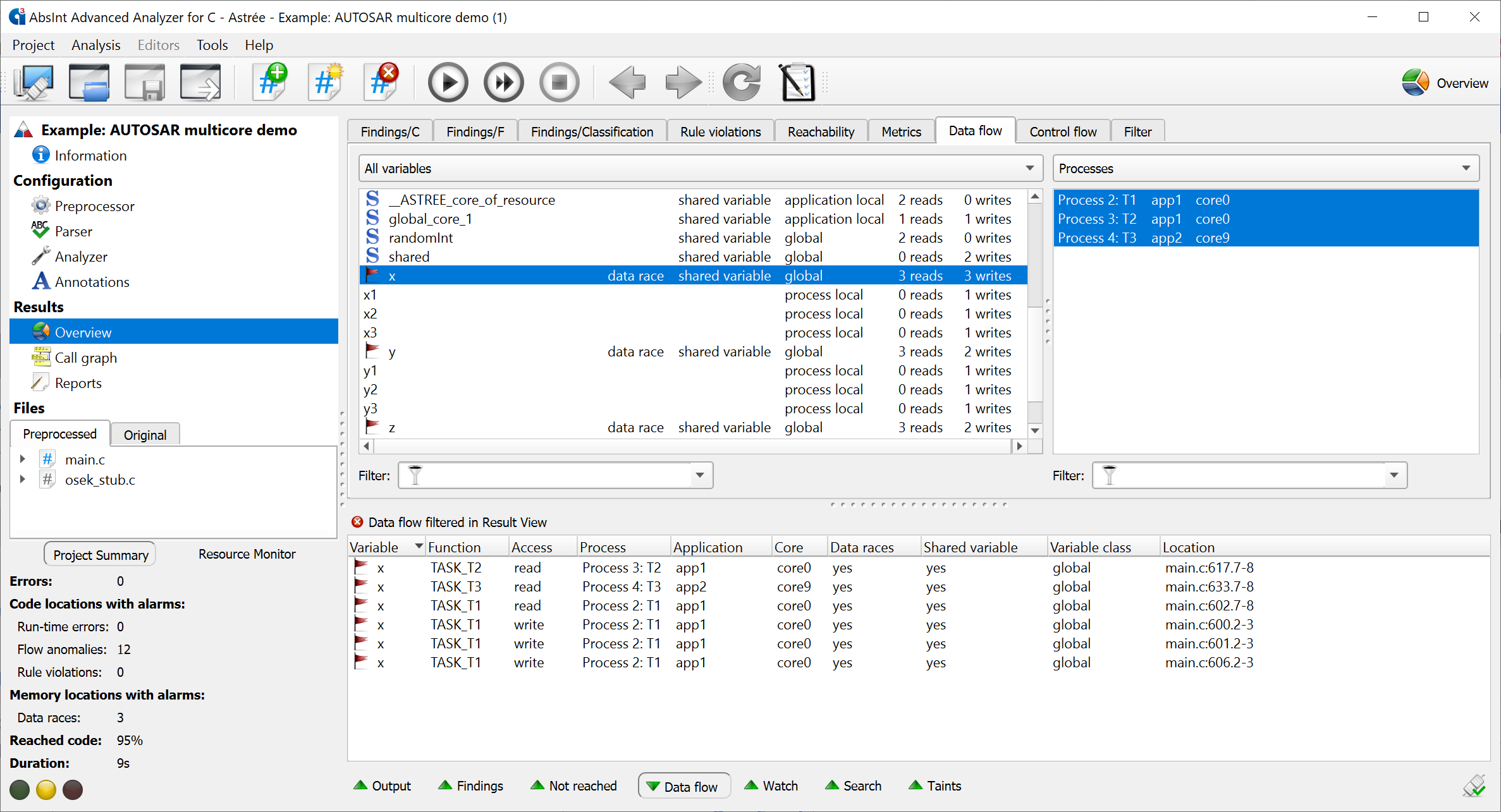Navigate back with the left arrow
The width and height of the screenshot is (1501, 812).
point(627,82)
